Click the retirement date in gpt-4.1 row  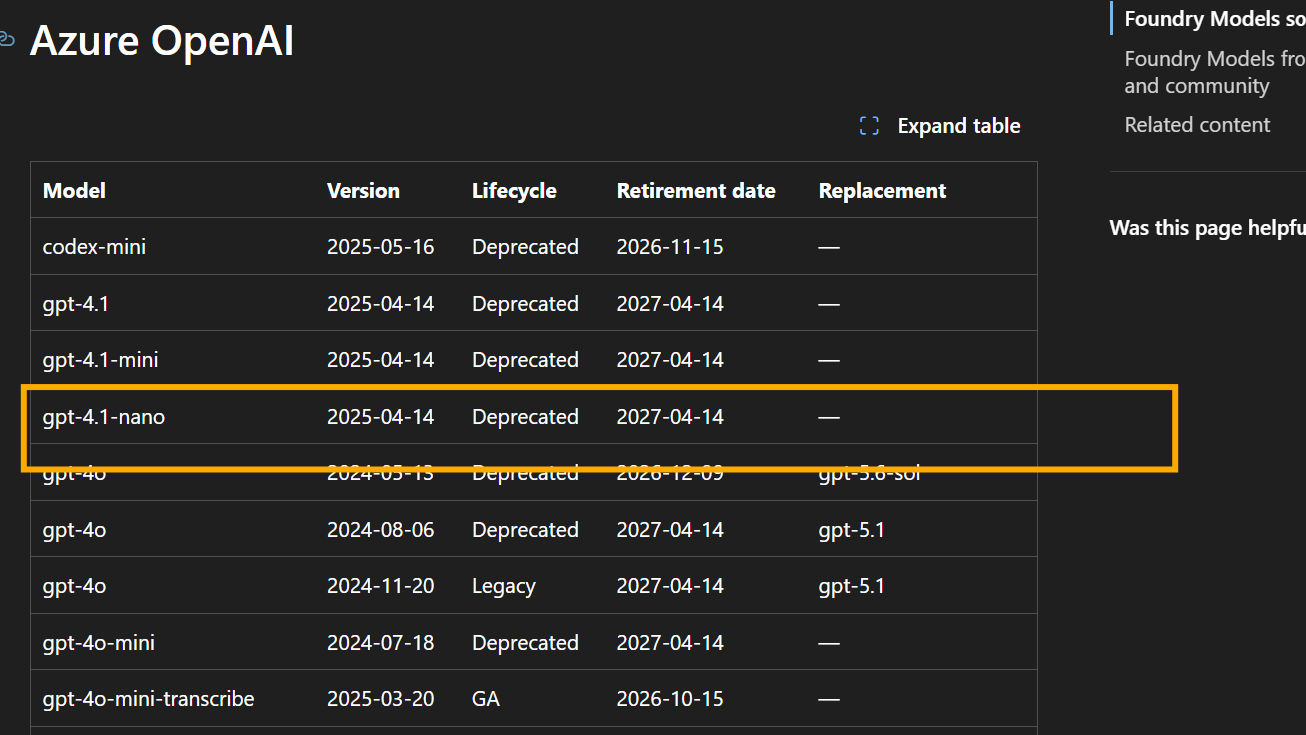point(670,303)
